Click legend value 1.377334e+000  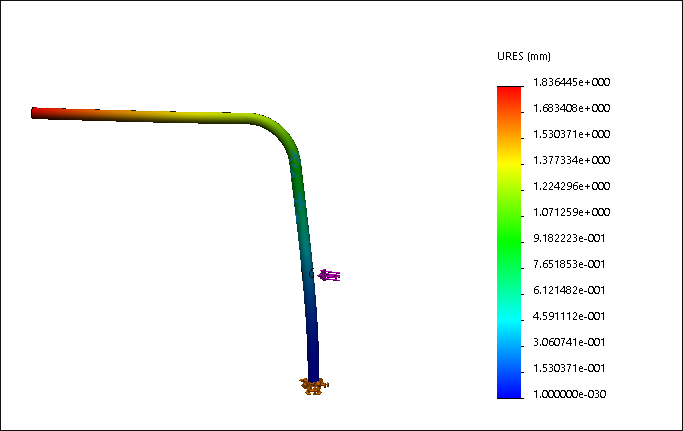(x=571, y=160)
